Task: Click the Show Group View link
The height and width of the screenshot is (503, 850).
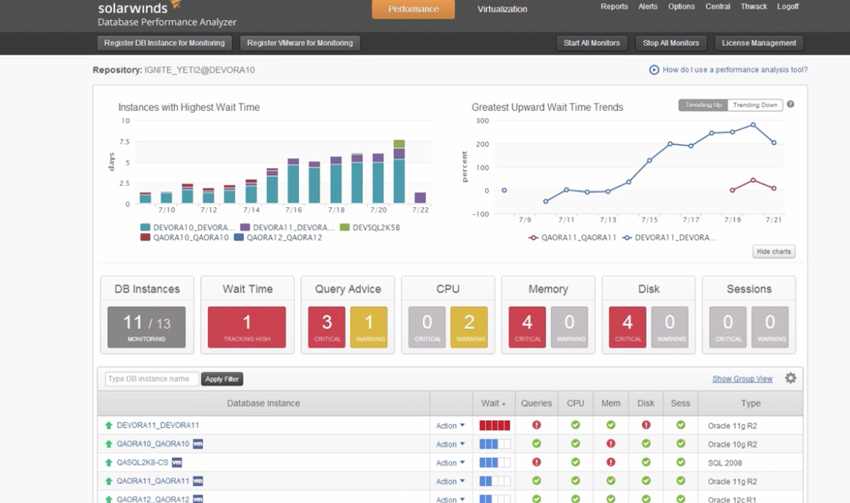Action: point(742,379)
